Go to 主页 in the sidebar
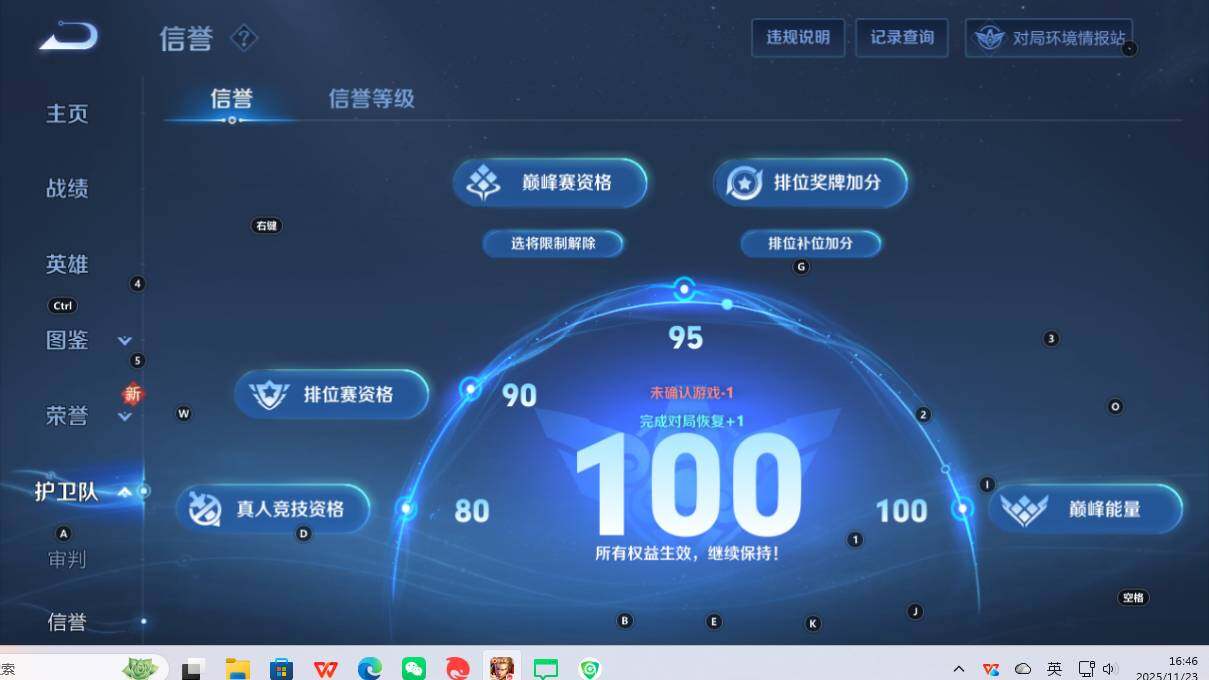 click(67, 113)
